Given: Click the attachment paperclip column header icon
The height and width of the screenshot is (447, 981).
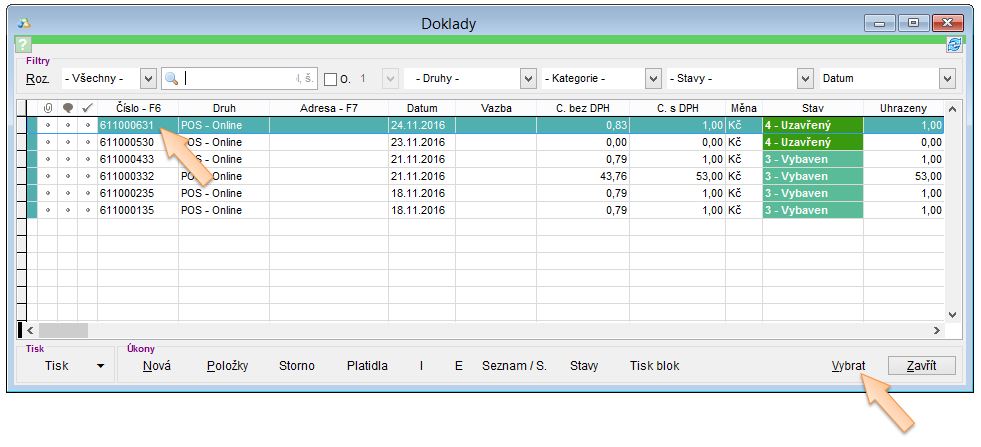Looking at the screenshot, I should [x=47, y=108].
